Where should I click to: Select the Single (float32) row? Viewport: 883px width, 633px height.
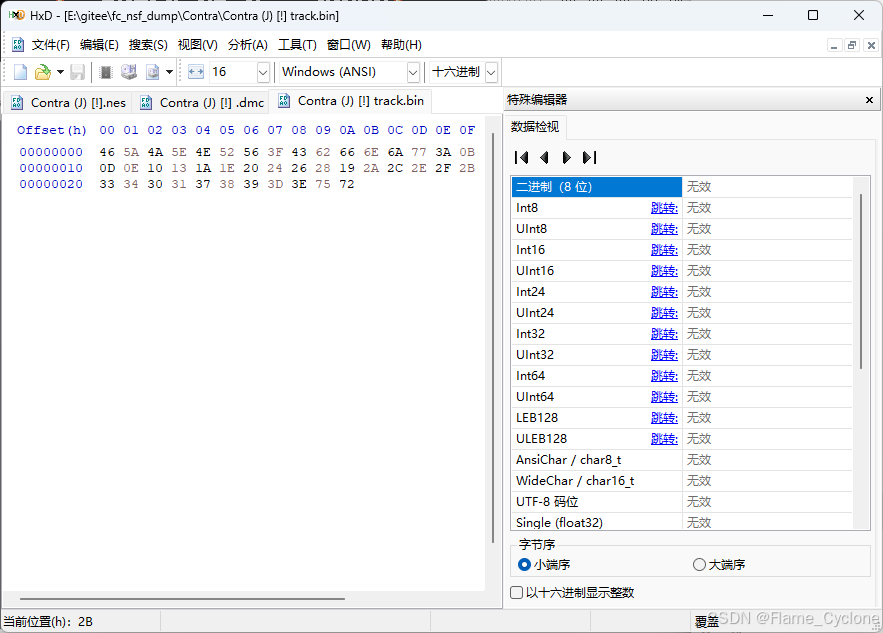click(x=682, y=523)
